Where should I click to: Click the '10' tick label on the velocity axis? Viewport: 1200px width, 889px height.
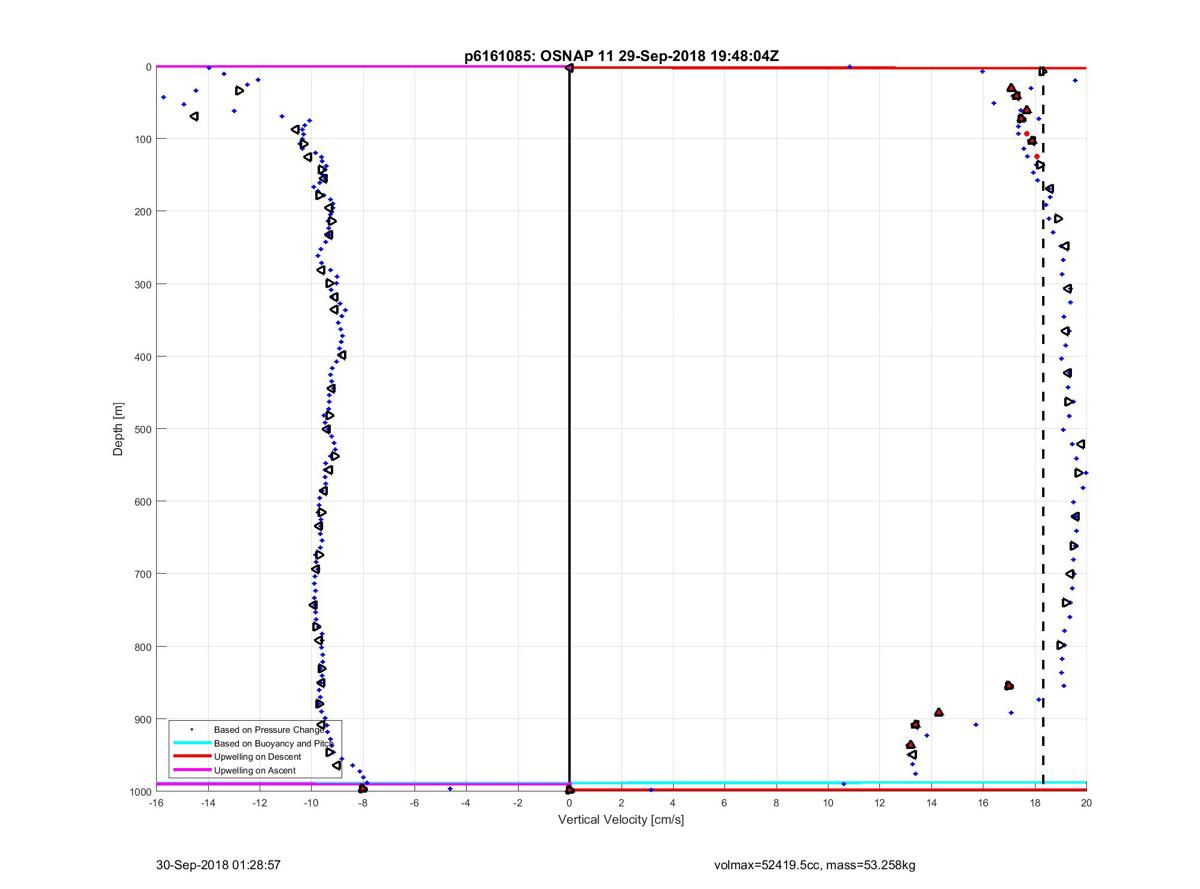[x=828, y=802]
